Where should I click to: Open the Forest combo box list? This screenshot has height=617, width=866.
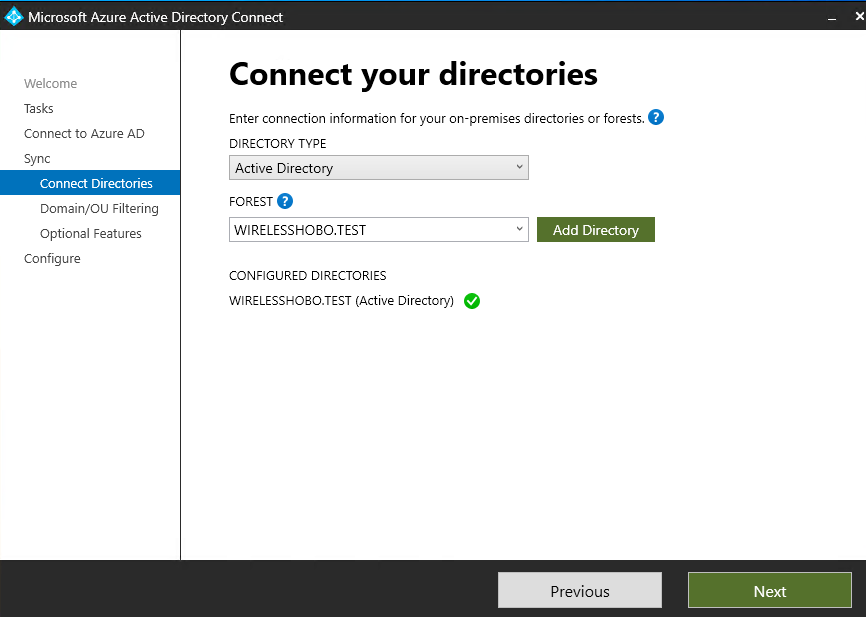click(x=519, y=230)
